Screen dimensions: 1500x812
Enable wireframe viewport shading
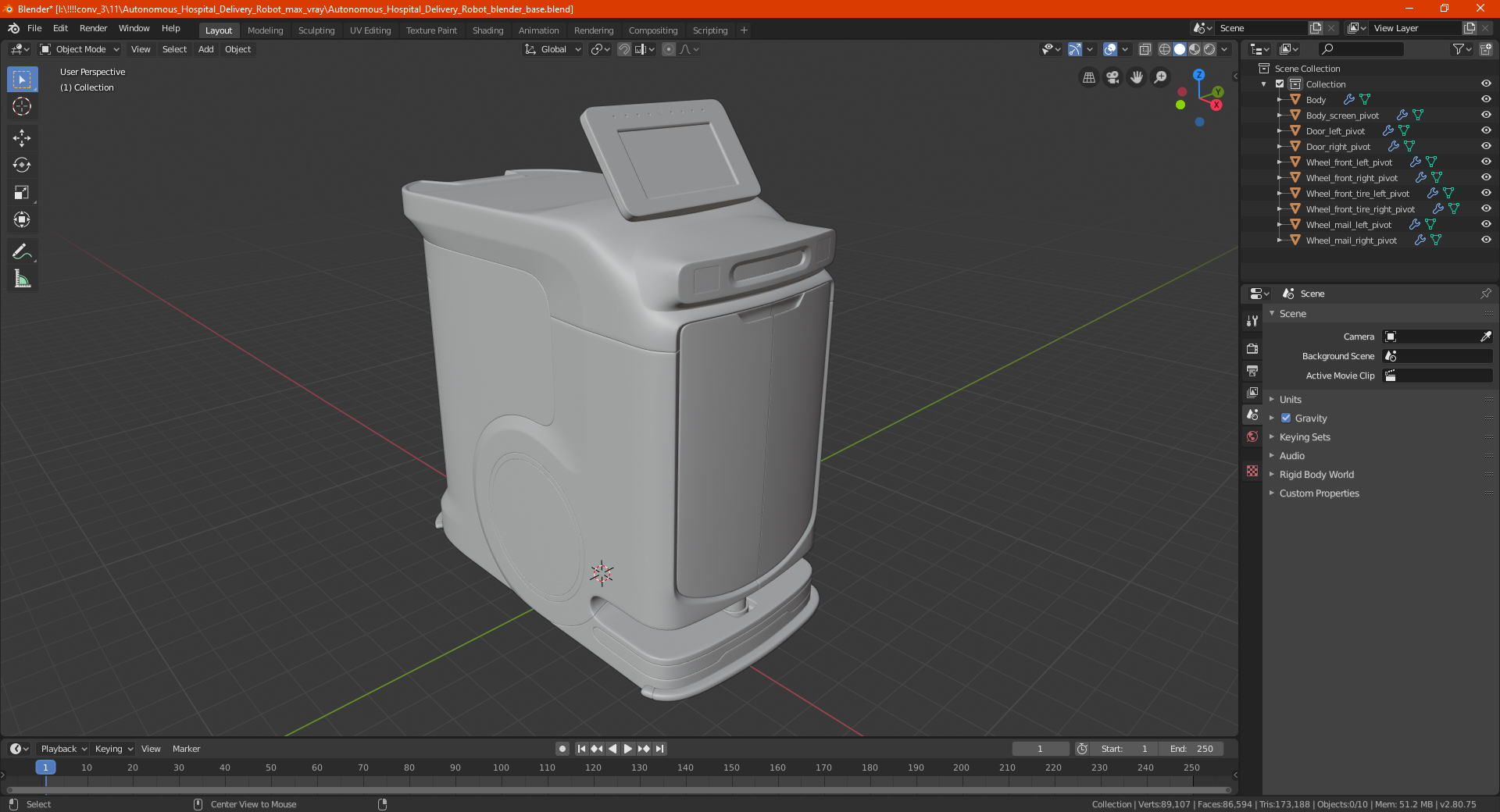(1165, 49)
